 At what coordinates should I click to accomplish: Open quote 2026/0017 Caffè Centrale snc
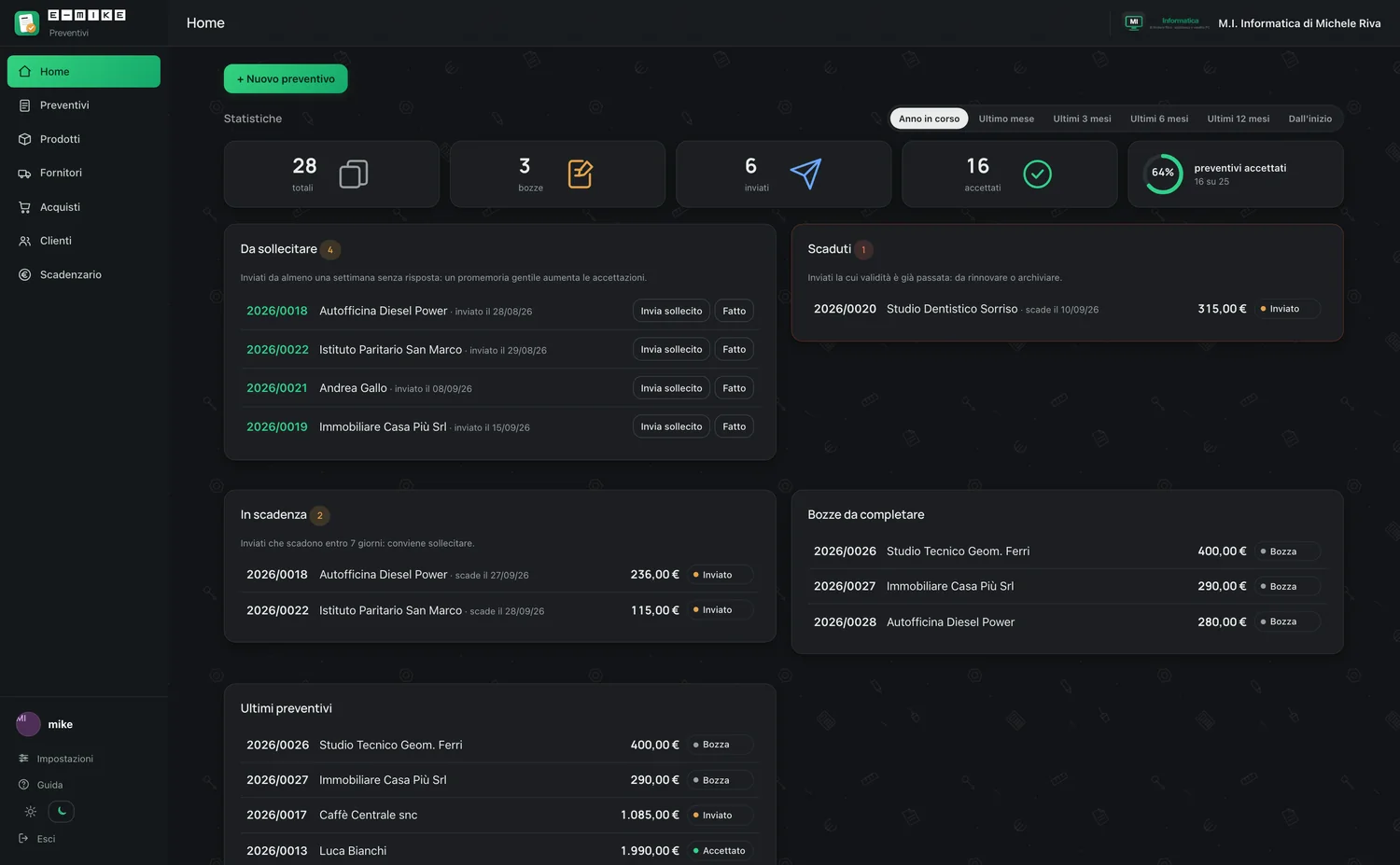tap(499, 816)
